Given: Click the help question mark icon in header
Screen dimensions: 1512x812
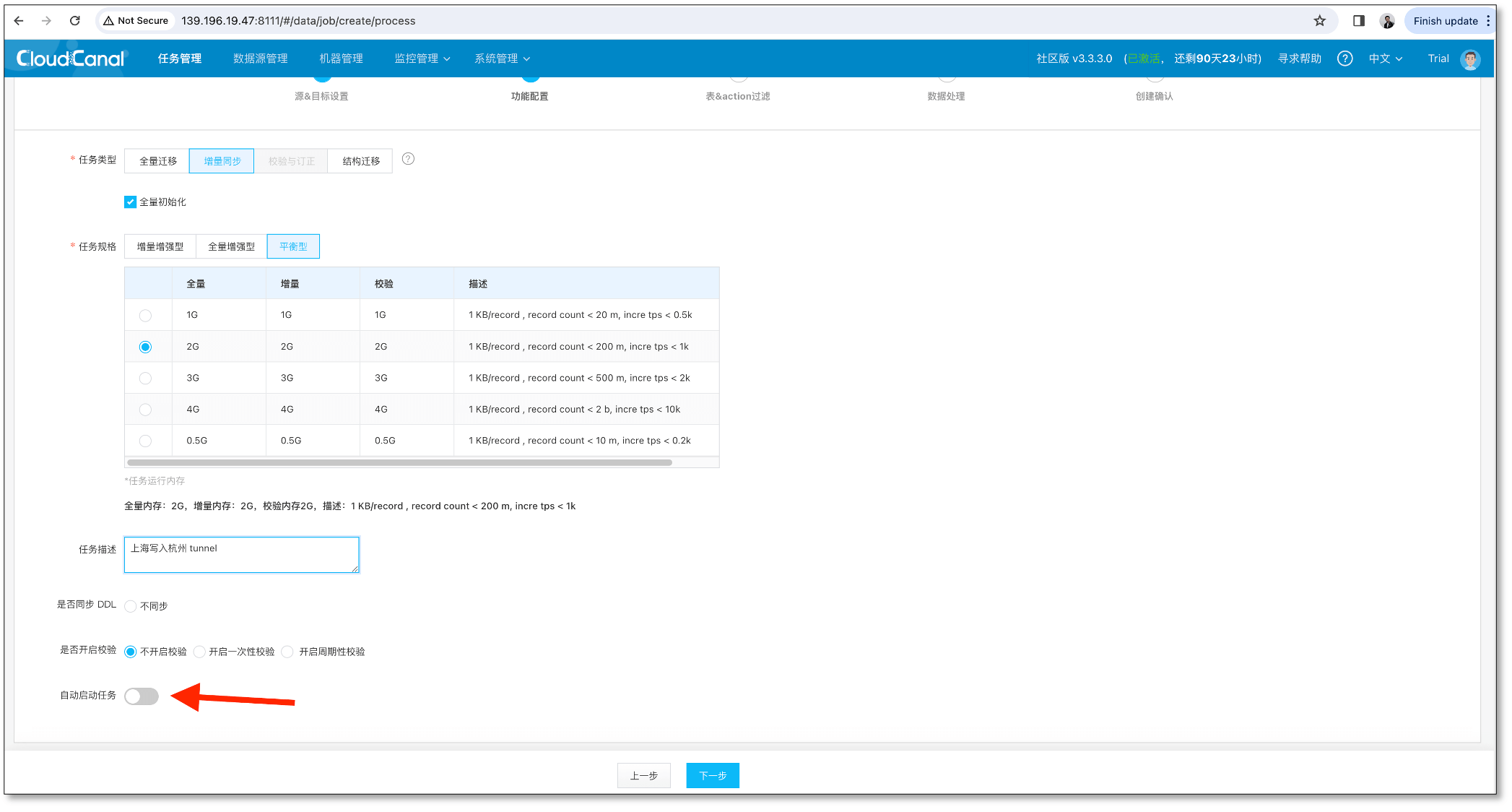Looking at the screenshot, I should pyautogui.click(x=1344, y=59).
